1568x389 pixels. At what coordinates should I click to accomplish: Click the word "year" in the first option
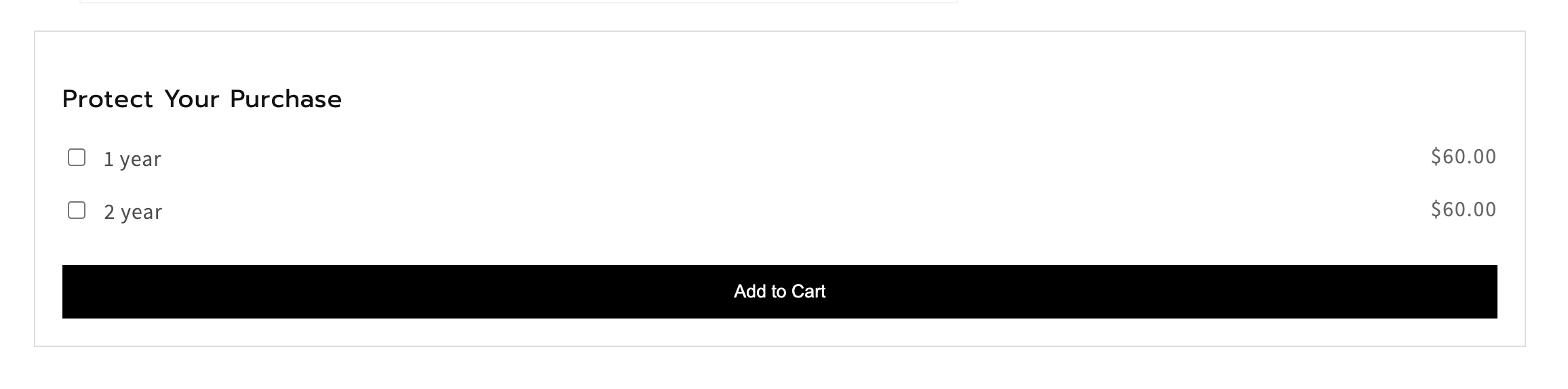tap(140, 160)
